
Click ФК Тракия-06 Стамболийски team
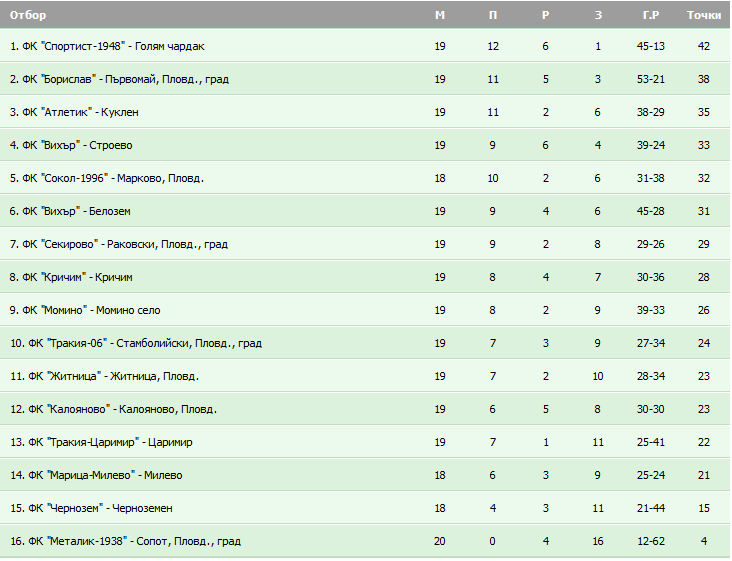pos(136,344)
